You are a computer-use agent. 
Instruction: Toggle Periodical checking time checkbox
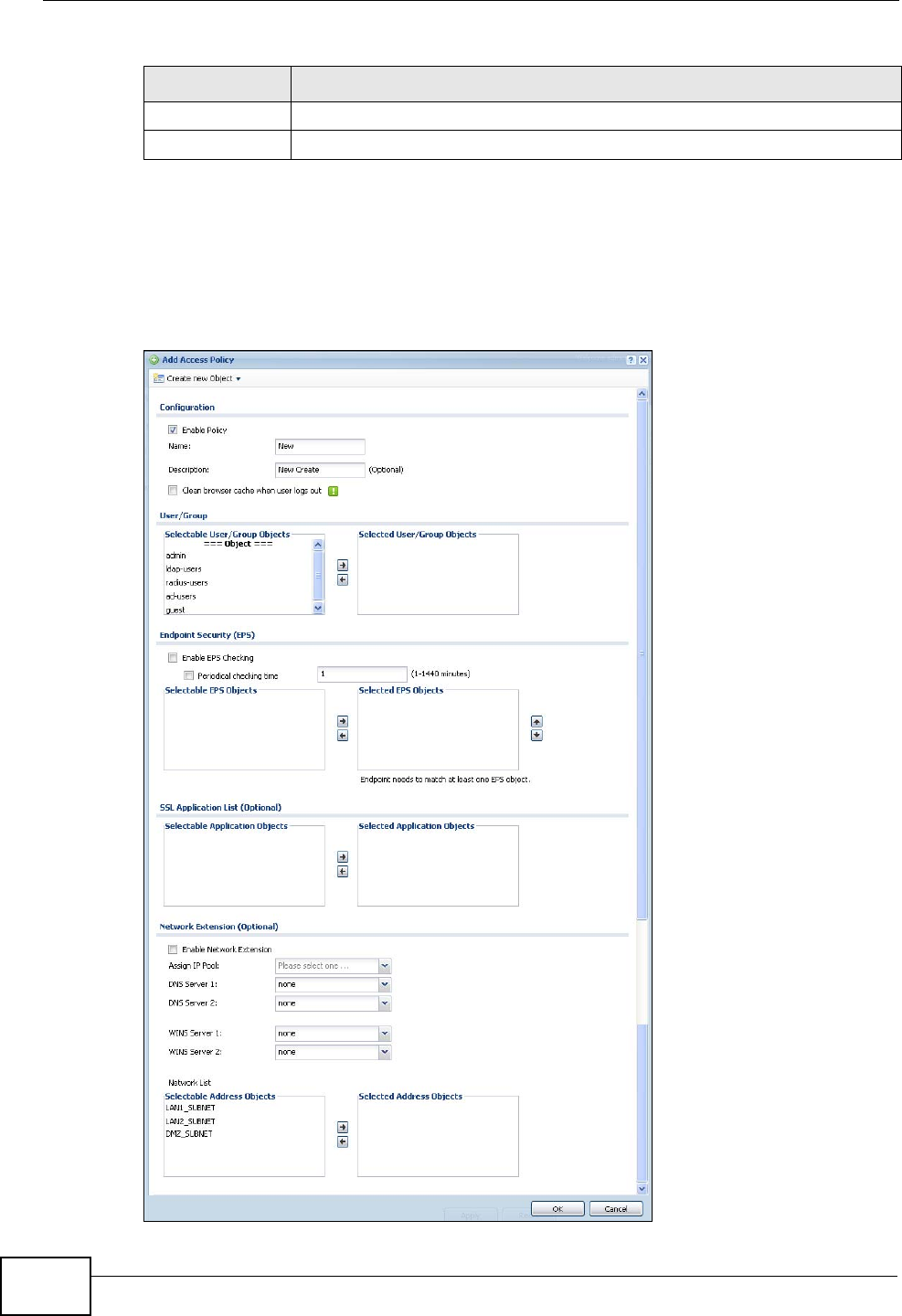click(x=188, y=676)
